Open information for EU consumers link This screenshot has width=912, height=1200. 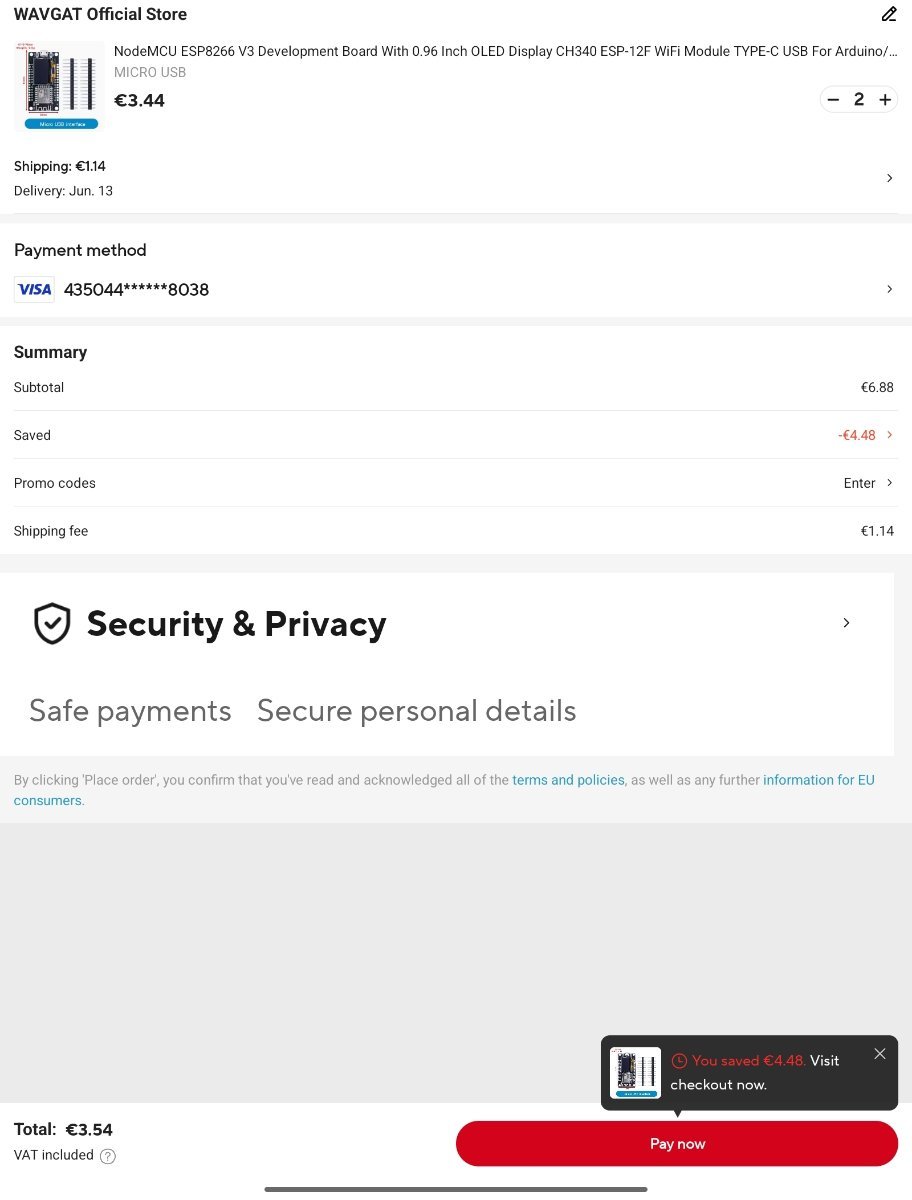pyautogui.click(x=818, y=780)
